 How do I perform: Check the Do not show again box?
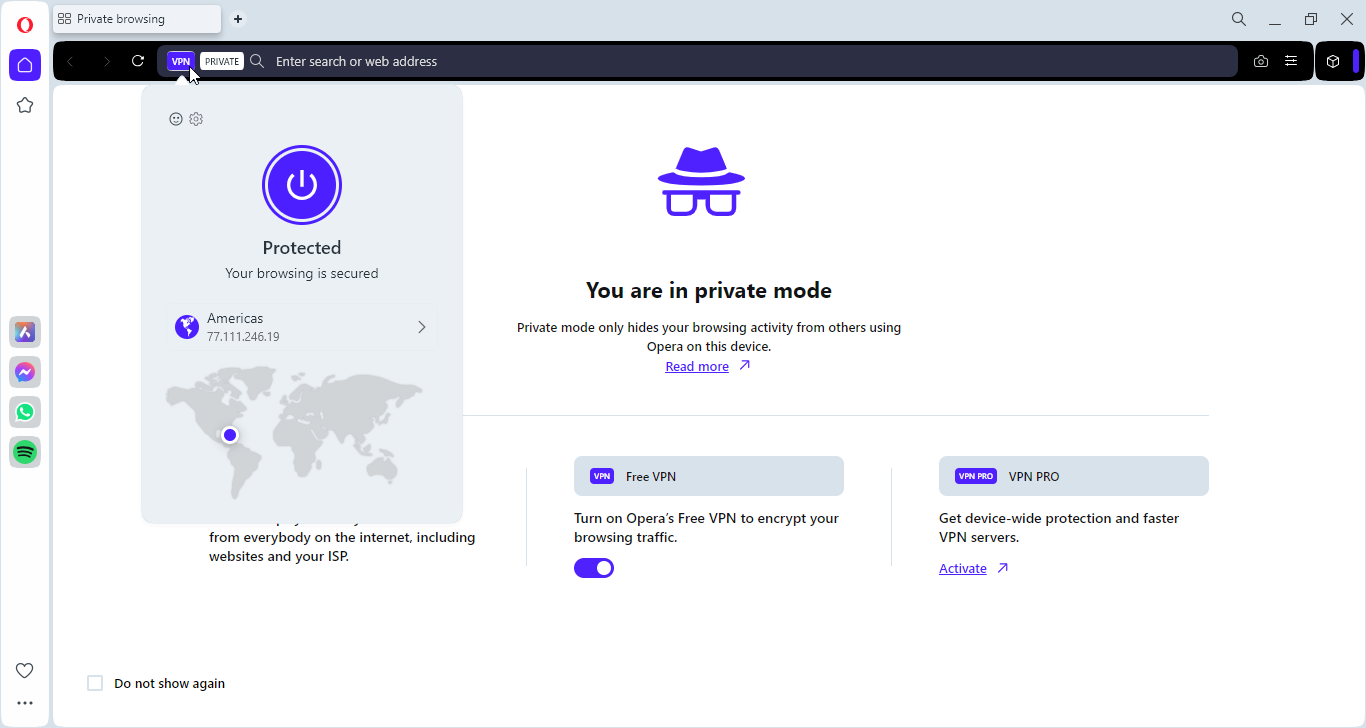95,683
